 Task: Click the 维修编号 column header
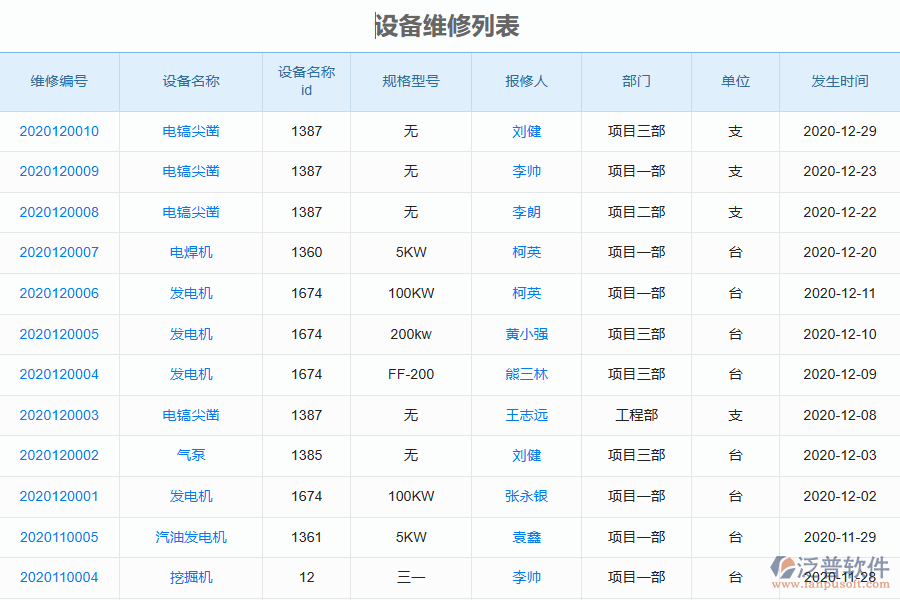pyautogui.click(x=58, y=82)
